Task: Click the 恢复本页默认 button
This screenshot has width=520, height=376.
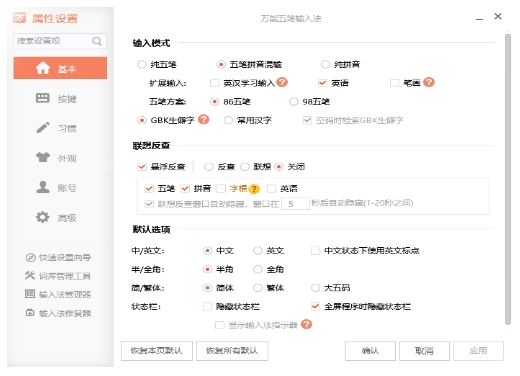Action: click(157, 351)
